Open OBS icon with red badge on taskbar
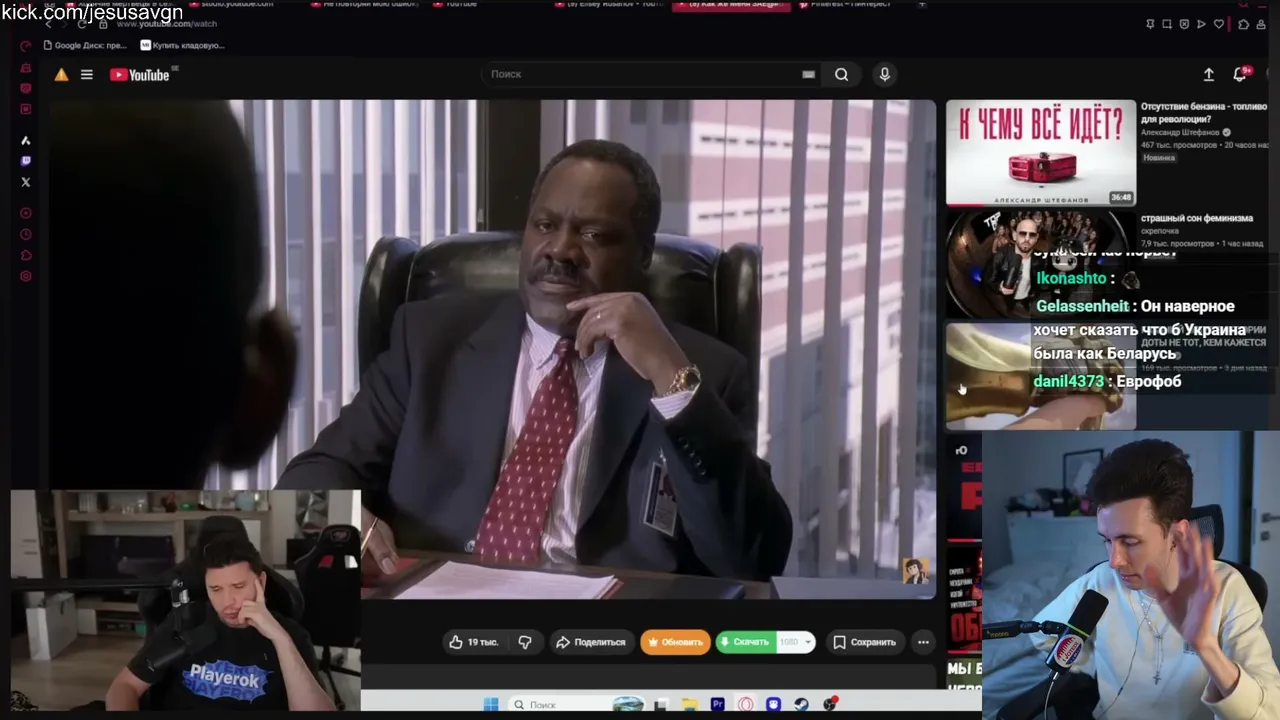The image size is (1280, 720). point(830,704)
